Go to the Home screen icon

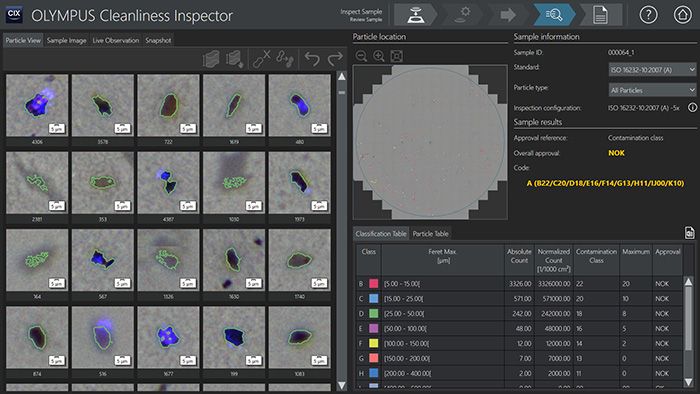click(x=682, y=15)
